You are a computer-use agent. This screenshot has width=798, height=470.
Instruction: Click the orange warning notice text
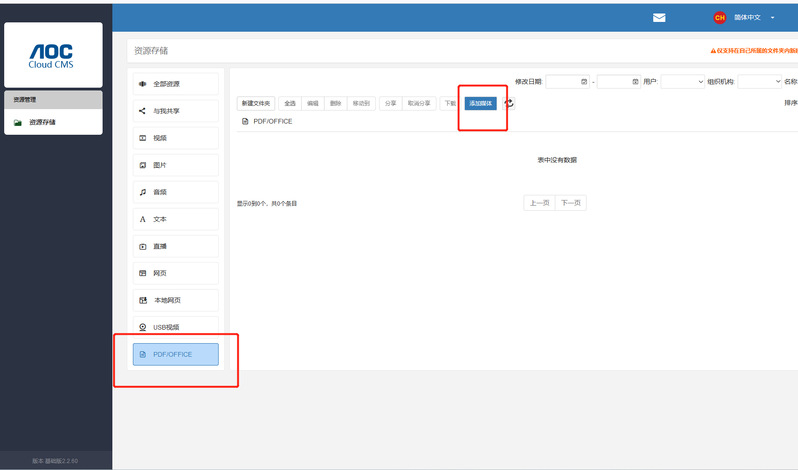pyautogui.click(x=755, y=51)
